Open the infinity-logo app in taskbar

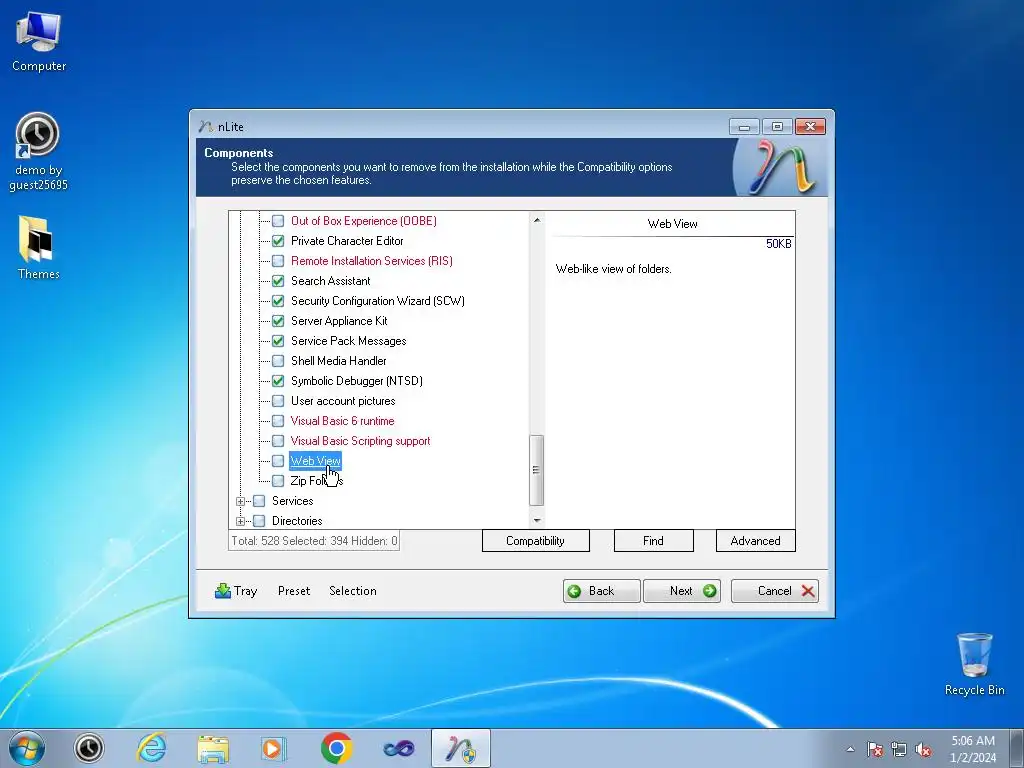[x=399, y=748]
